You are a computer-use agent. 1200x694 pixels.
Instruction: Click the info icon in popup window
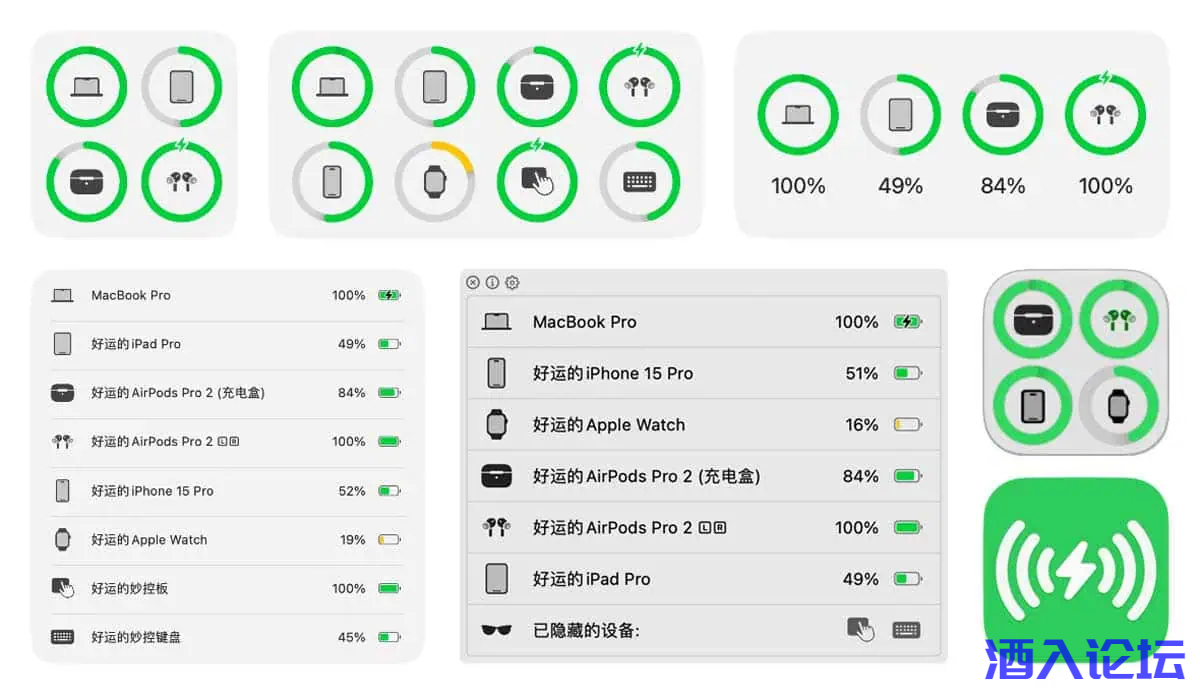click(x=492, y=283)
